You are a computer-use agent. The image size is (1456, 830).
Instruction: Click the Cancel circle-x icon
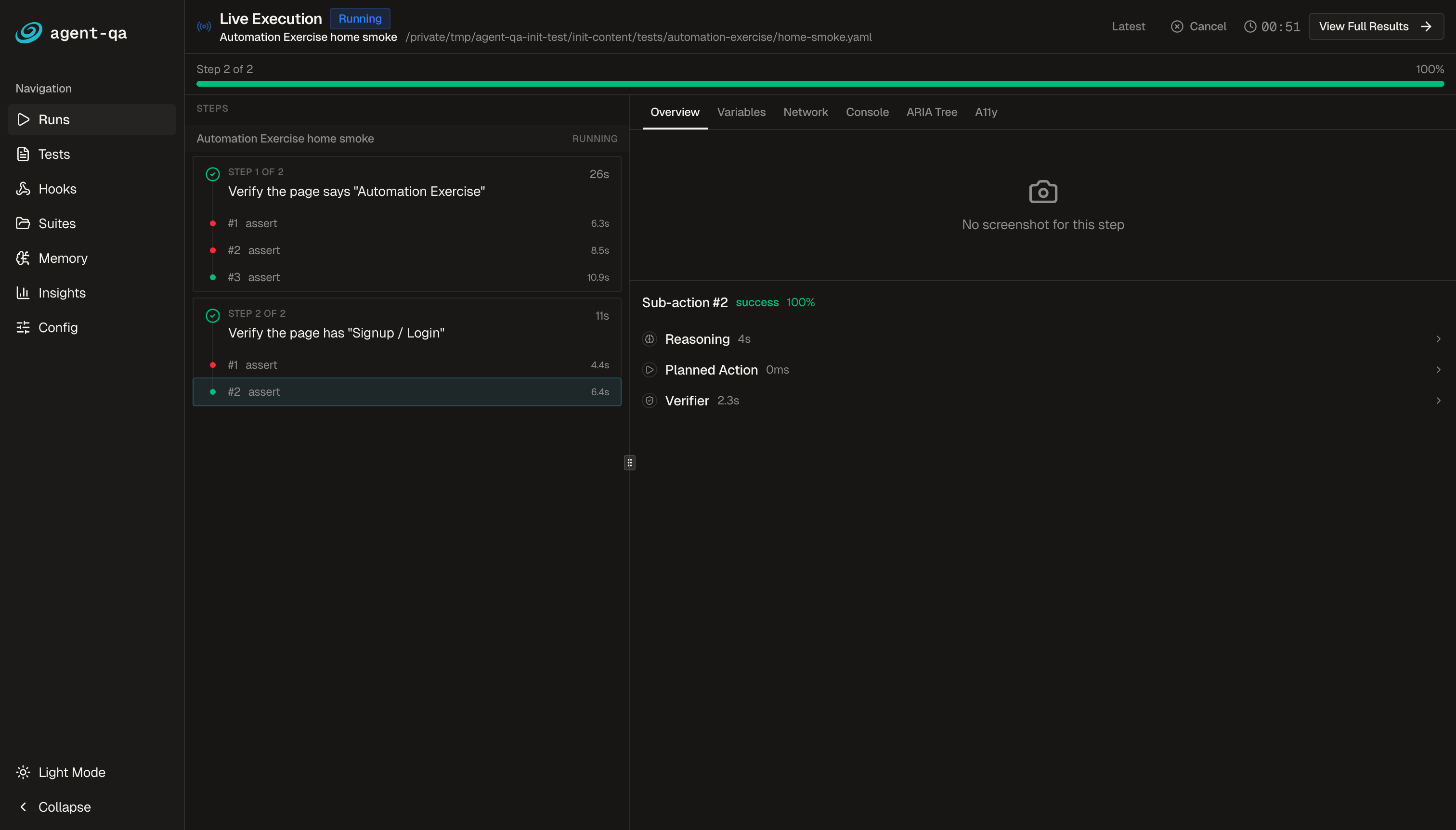point(1177,26)
